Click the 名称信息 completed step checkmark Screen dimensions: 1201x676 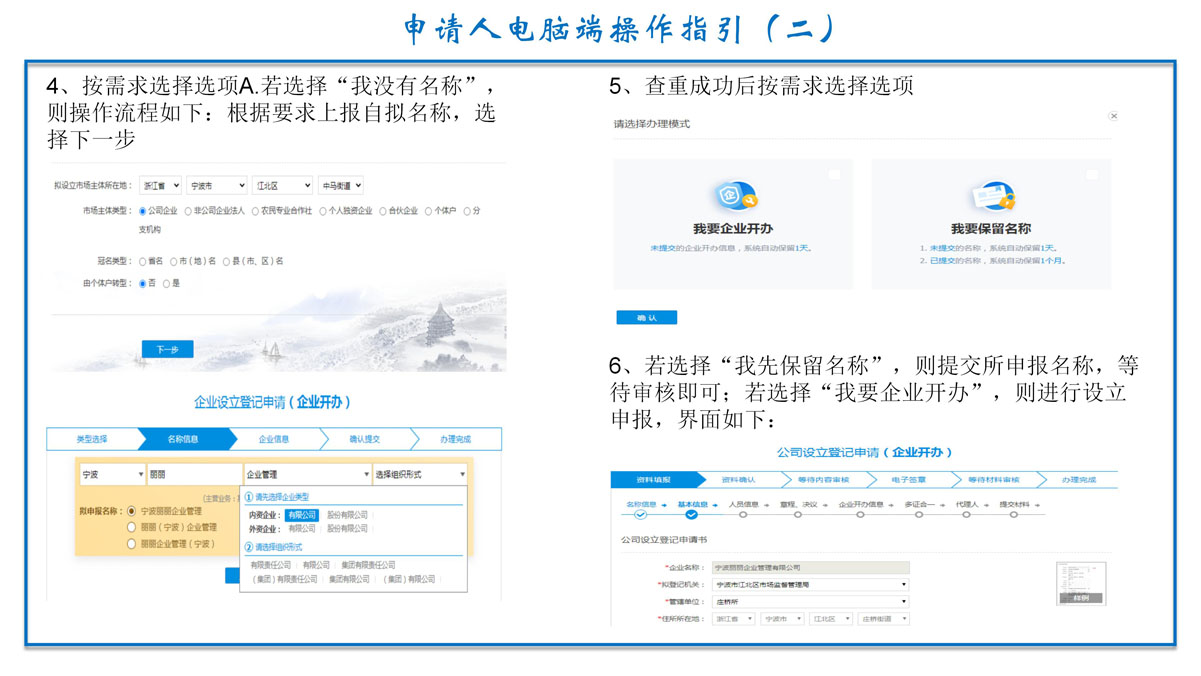point(640,515)
